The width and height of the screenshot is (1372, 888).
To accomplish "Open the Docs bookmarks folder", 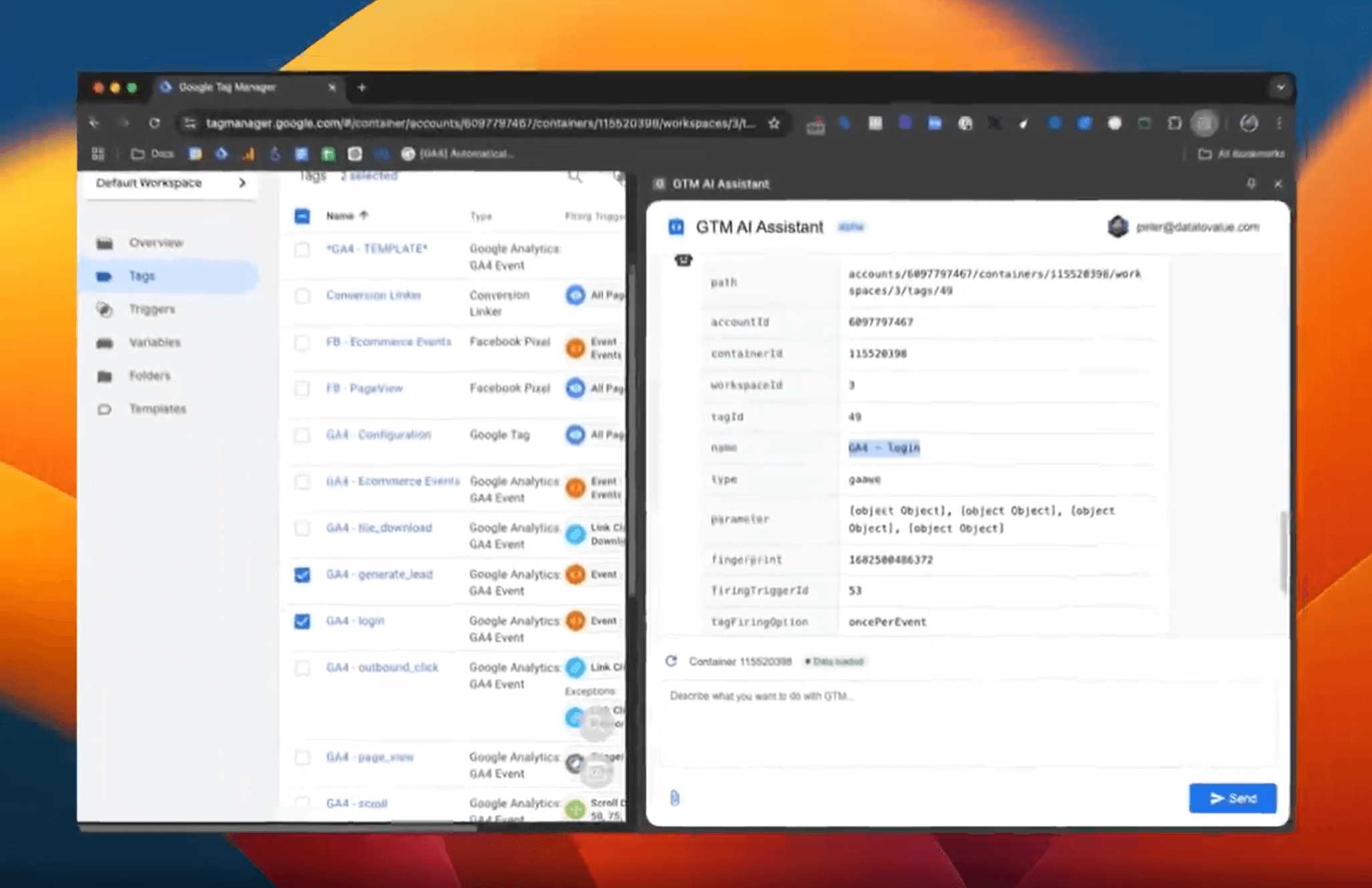I will tap(153, 154).
